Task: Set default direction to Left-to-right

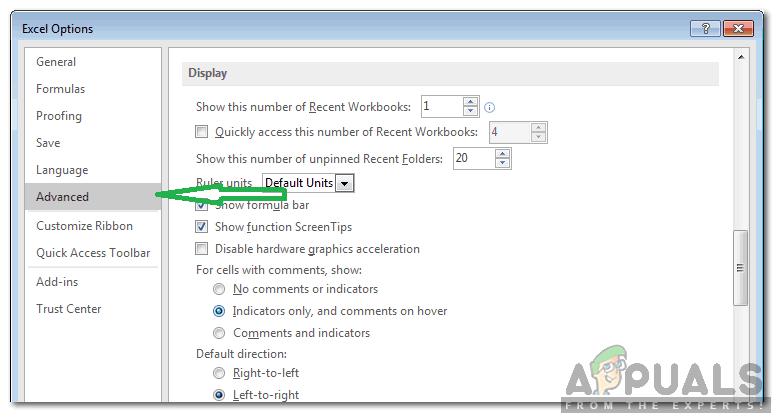Action: tap(219, 395)
